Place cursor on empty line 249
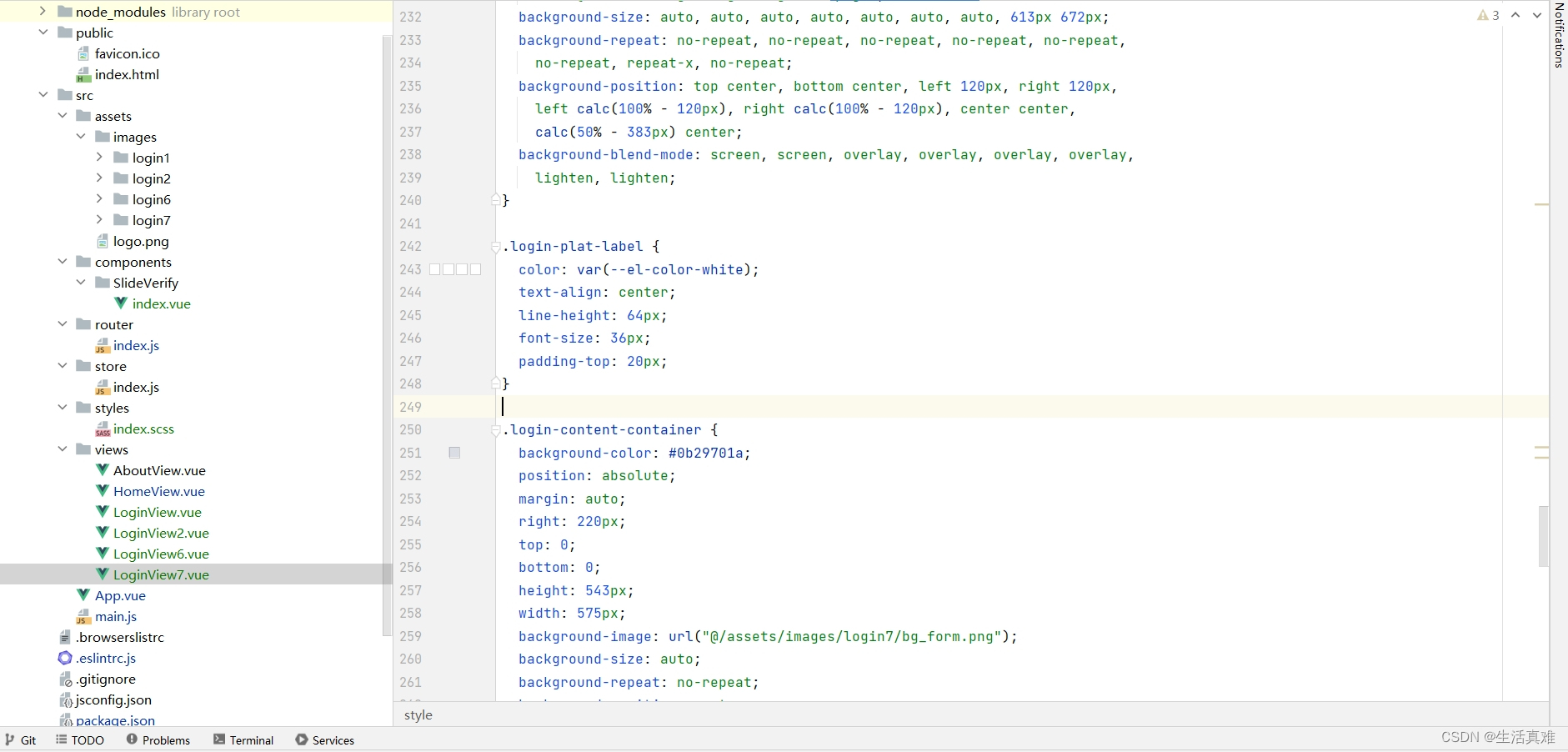The width and height of the screenshot is (1568, 752). coord(1000,407)
